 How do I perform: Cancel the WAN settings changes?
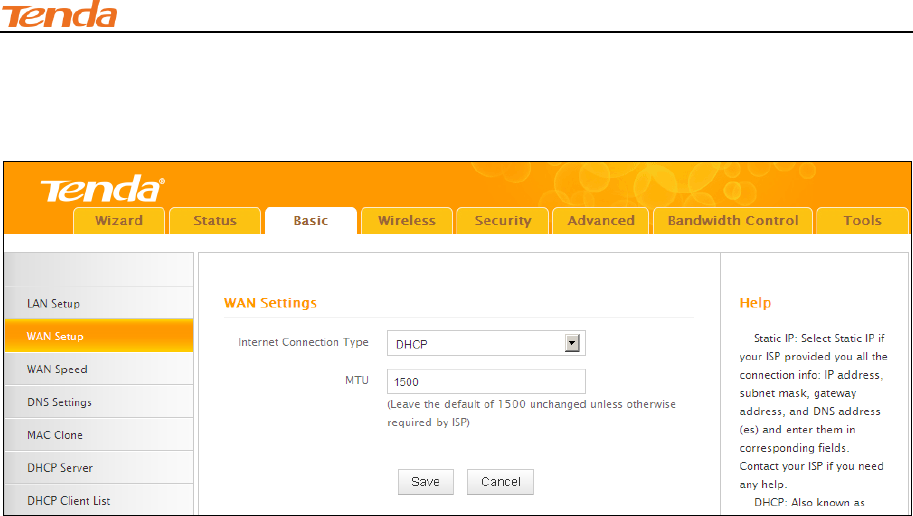500,482
